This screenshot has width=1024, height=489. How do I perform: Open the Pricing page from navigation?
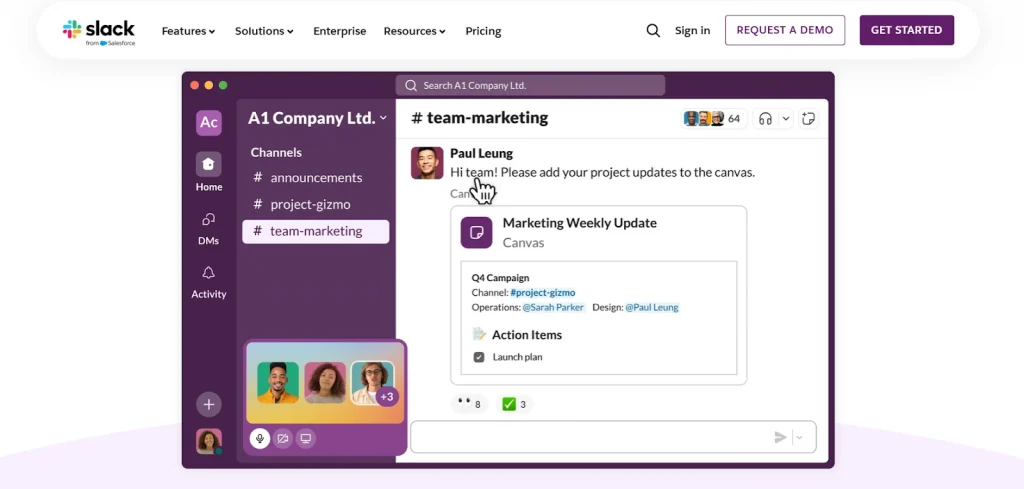pyautogui.click(x=483, y=31)
